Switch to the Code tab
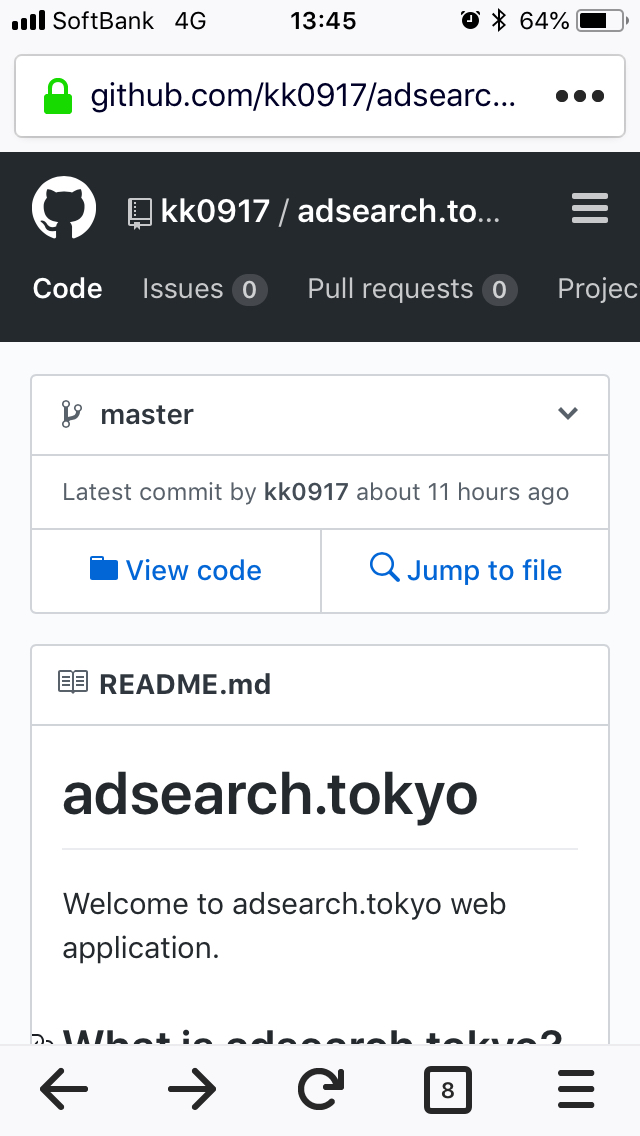Screen dimensions: 640x1136 click(67, 289)
